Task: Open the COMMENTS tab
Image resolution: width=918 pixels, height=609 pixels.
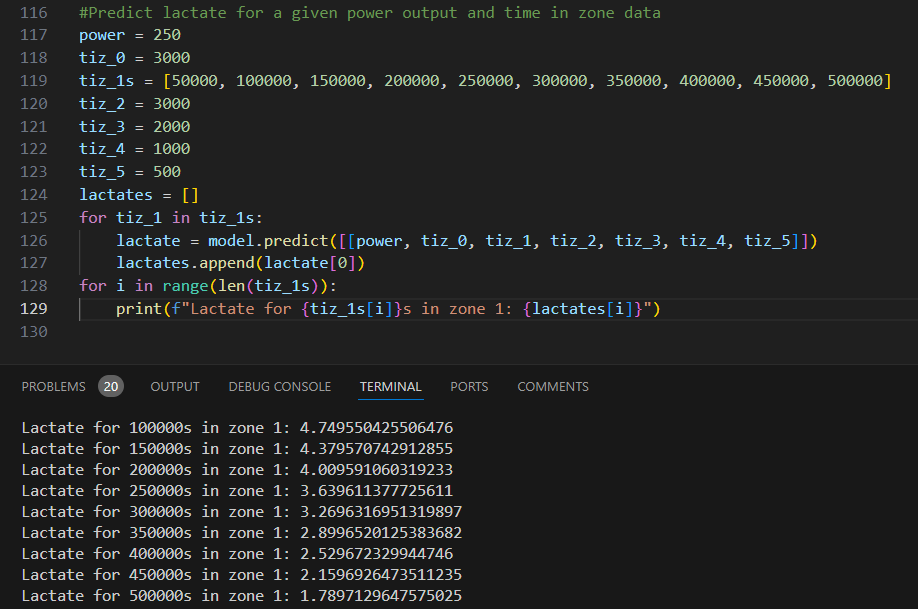Action: [x=553, y=386]
